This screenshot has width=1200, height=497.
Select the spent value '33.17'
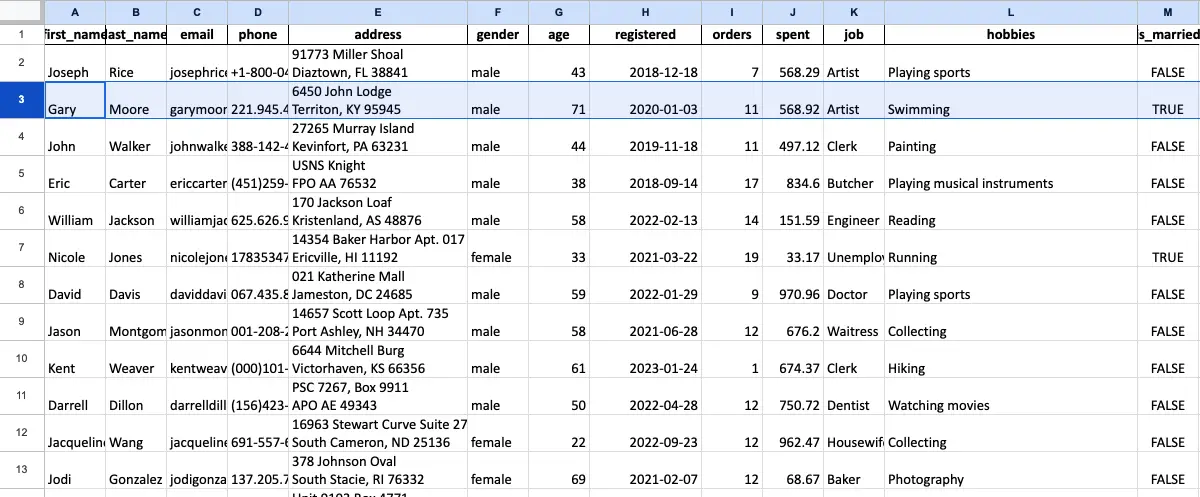(x=793, y=248)
